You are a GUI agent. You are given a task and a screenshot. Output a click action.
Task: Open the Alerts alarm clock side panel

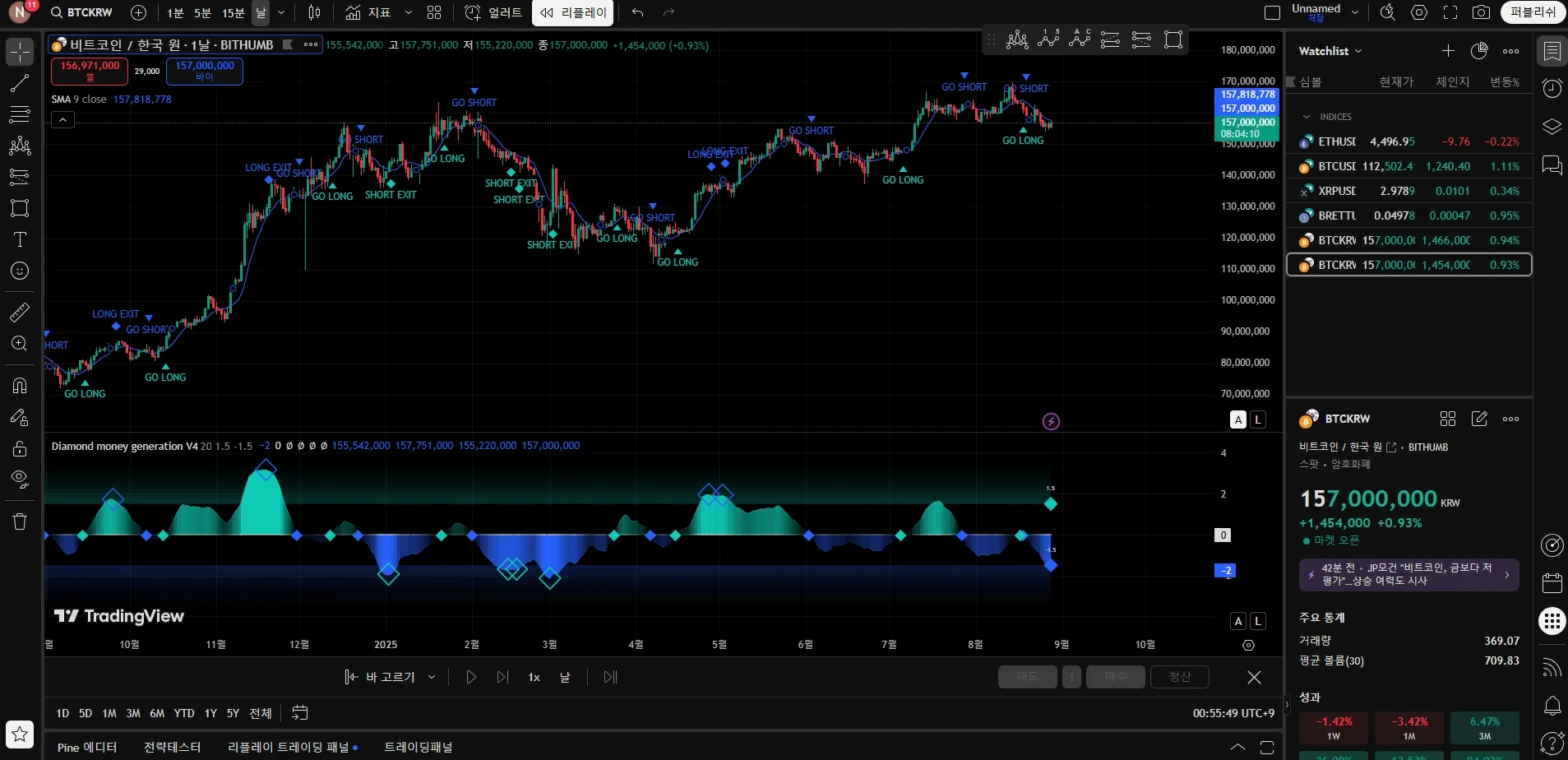tap(1552, 88)
